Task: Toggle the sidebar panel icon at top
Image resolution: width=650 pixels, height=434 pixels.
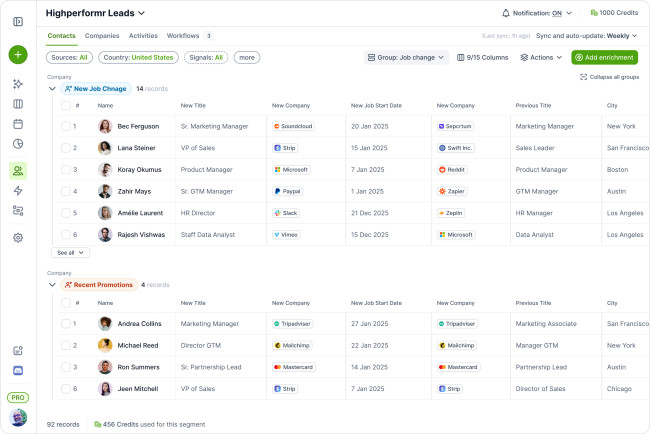Action: click(x=18, y=21)
